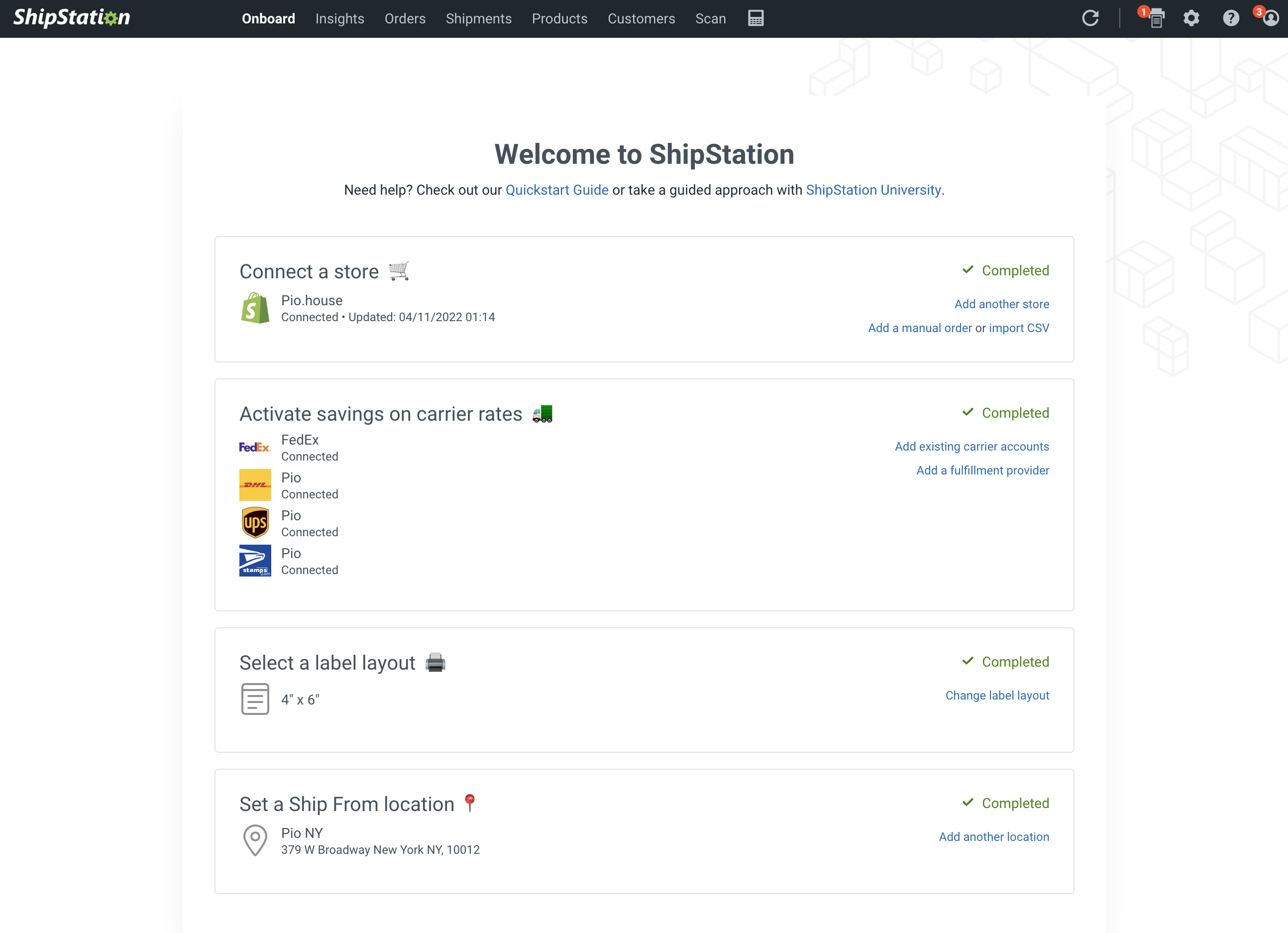Click the UPS carrier logo
This screenshot has height=933, width=1288.
(255, 523)
